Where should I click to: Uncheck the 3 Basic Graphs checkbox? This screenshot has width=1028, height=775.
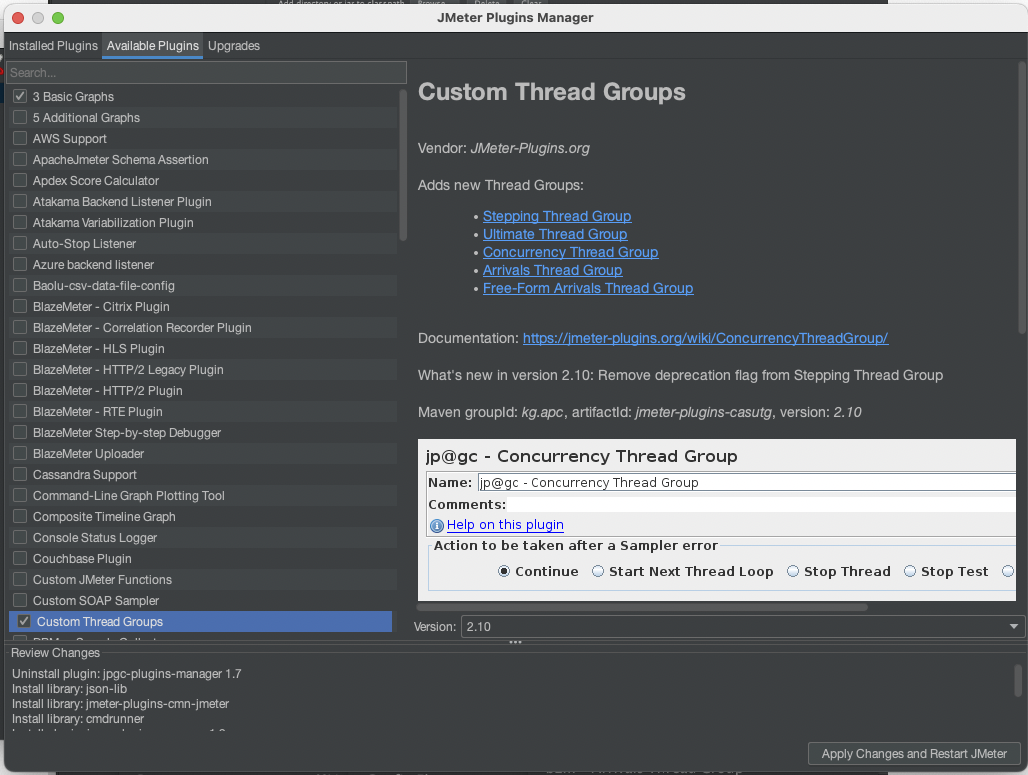point(20,96)
